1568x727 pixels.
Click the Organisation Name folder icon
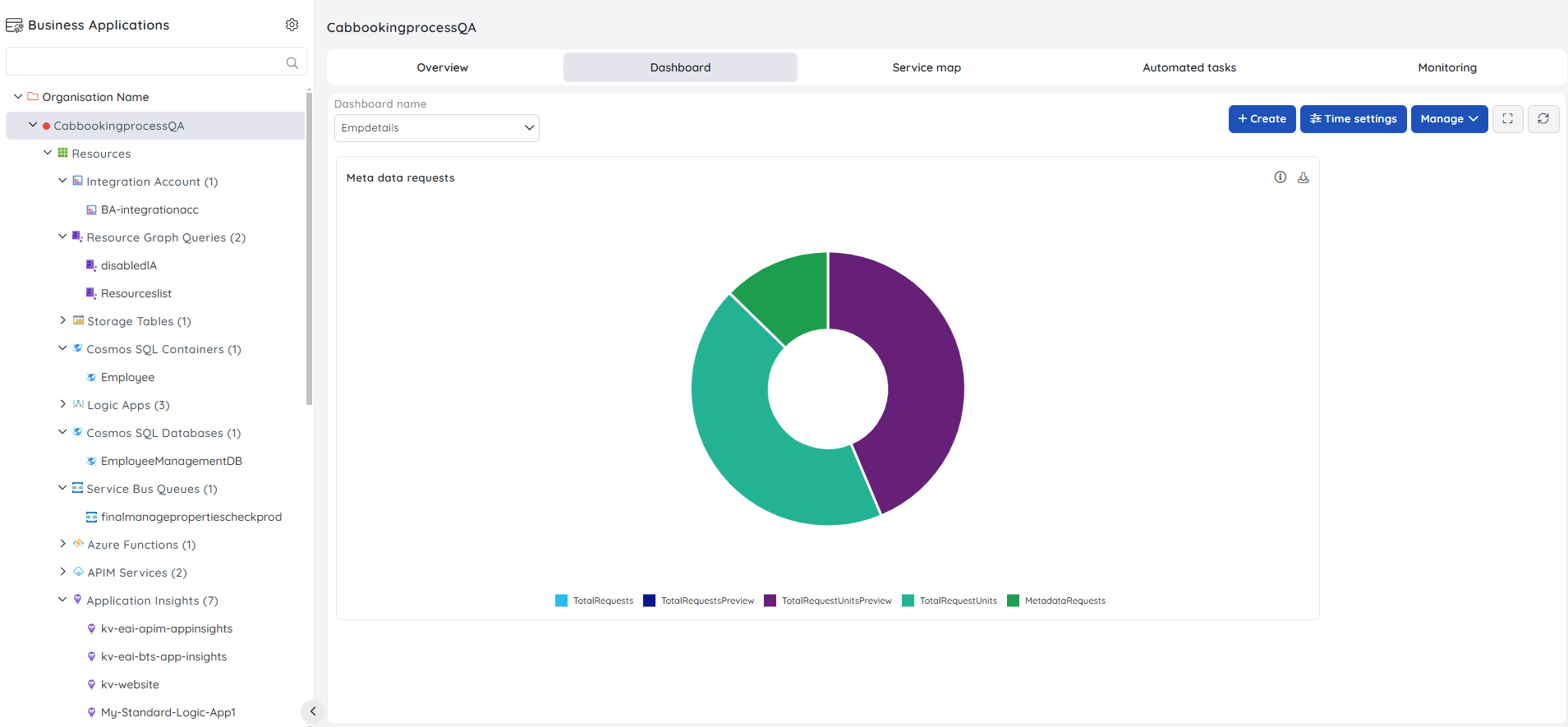point(33,96)
